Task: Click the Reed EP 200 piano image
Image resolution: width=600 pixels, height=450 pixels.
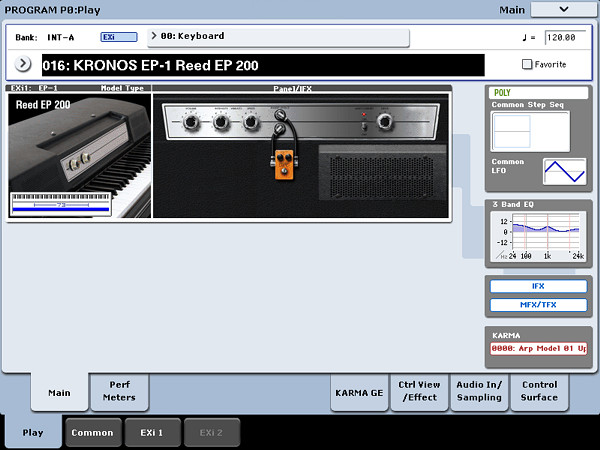Action: pyautogui.click(x=80, y=156)
